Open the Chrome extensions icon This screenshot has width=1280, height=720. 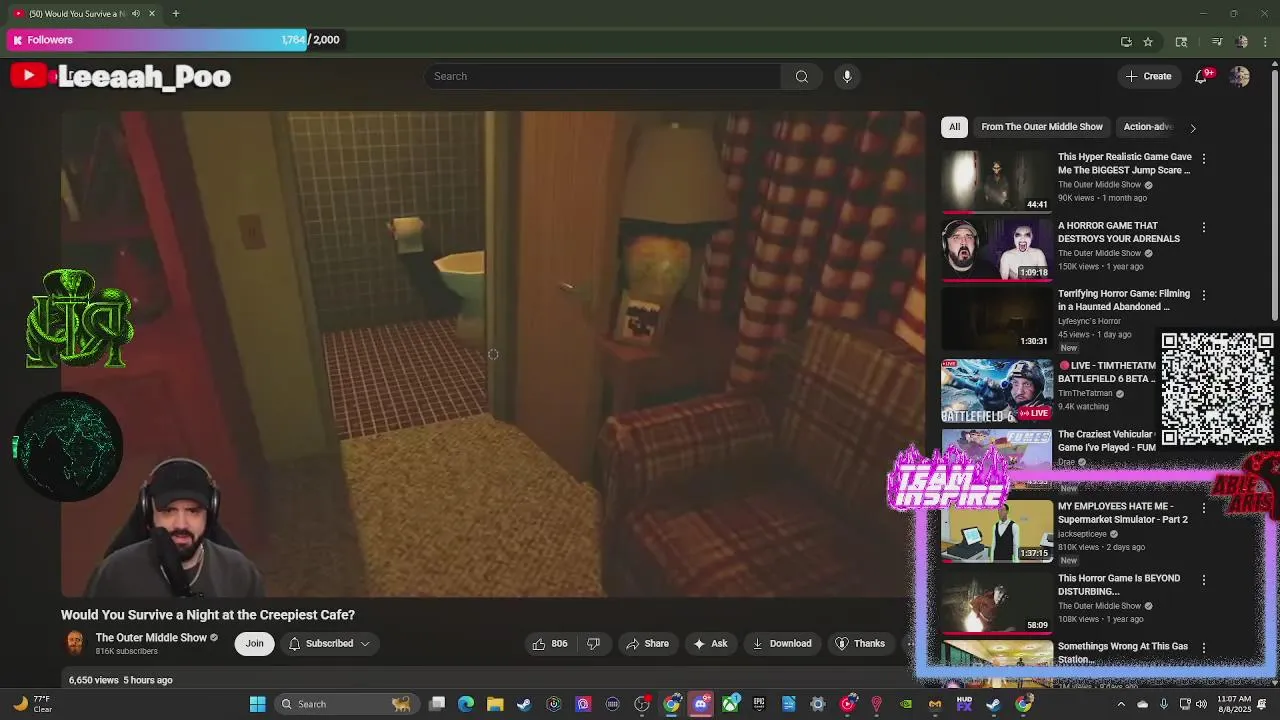point(1181,41)
